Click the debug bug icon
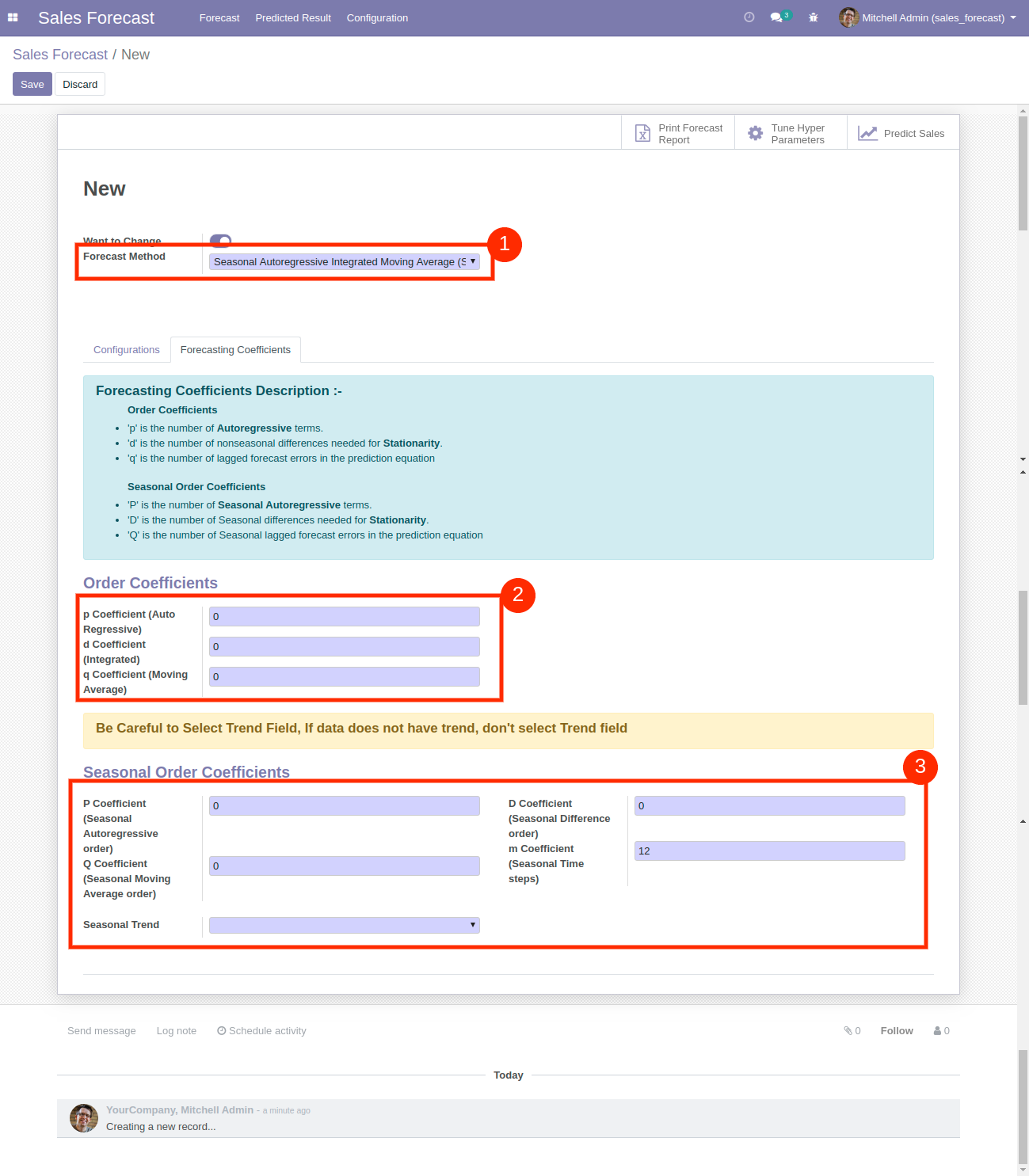 [x=813, y=17]
